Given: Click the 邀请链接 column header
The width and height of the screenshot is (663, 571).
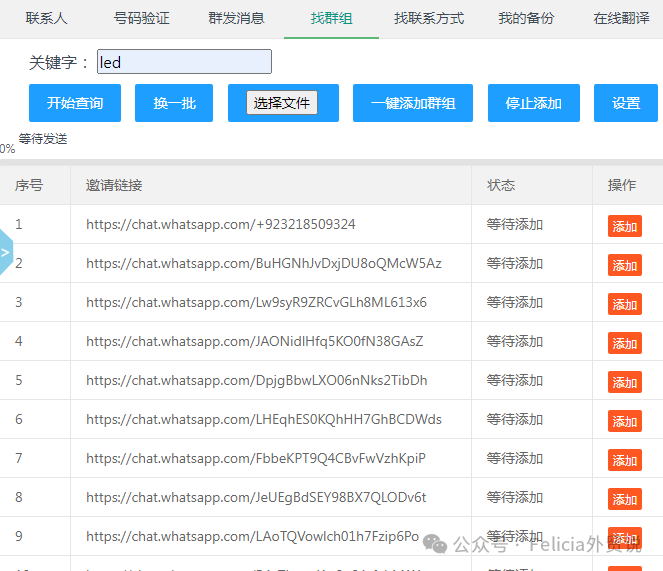Looking at the screenshot, I should coord(114,185).
